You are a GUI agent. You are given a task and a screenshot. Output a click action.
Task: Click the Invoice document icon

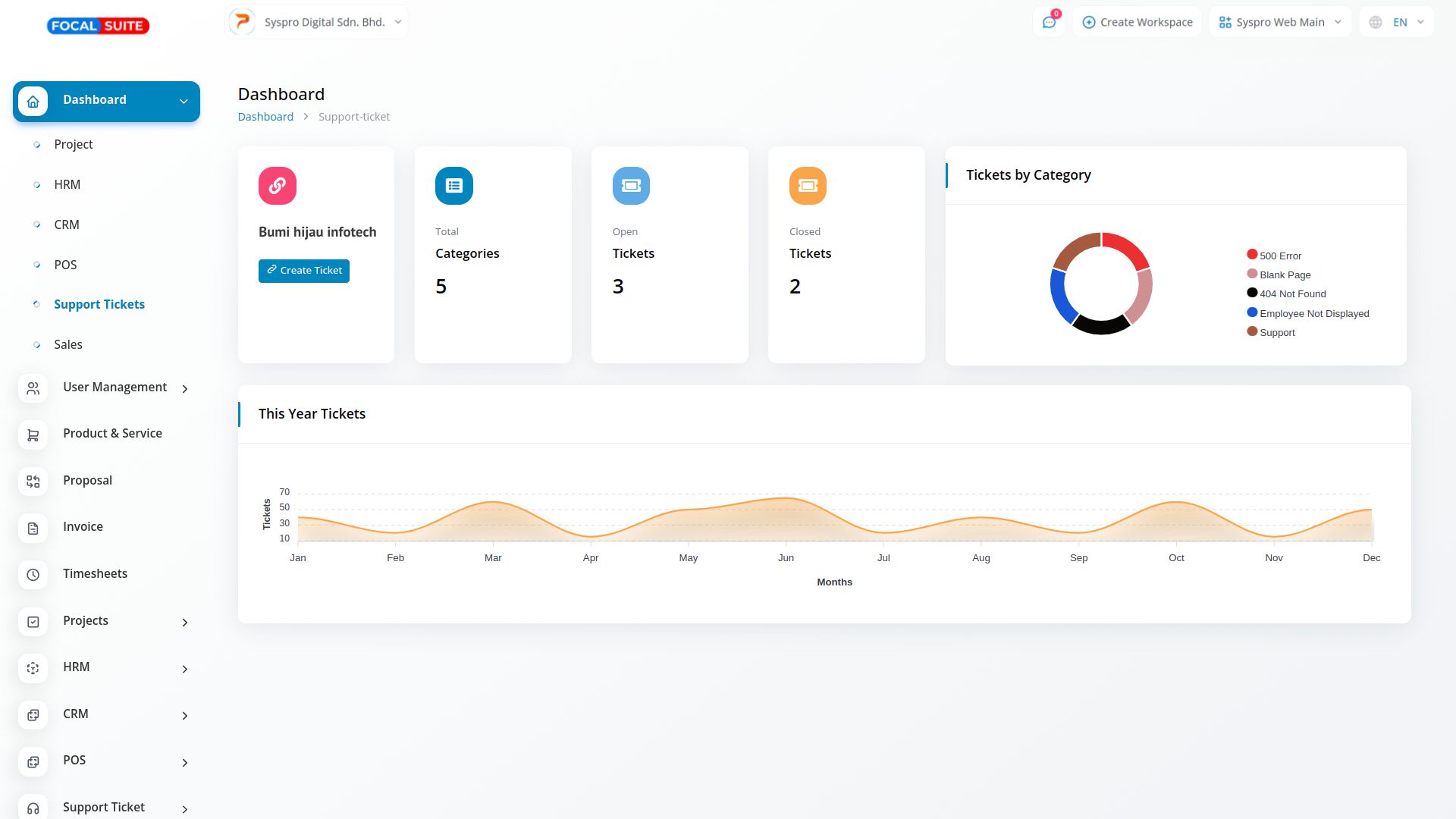pos(33,529)
